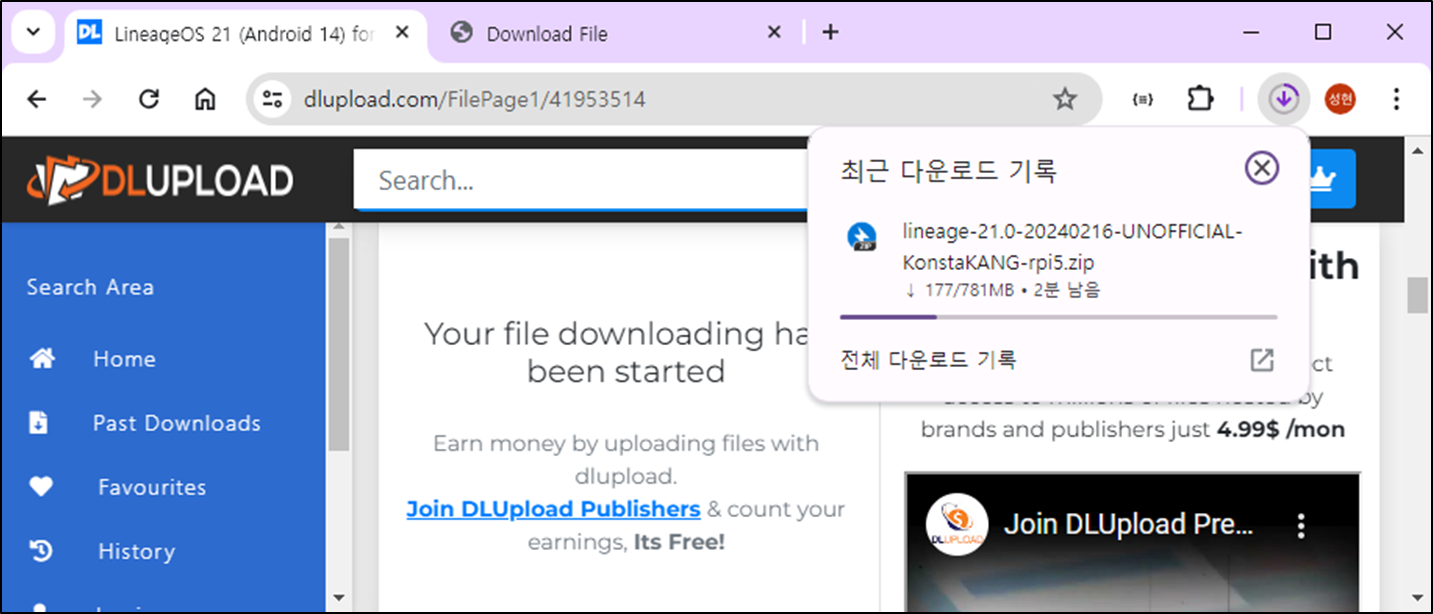Switch to the Download File tab
Image resolution: width=1433 pixels, height=614 pixels.
tap(546, 33)
